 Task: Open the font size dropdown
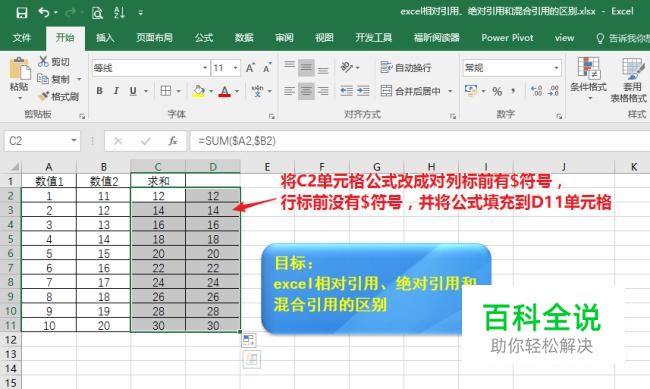click(235, 68)
